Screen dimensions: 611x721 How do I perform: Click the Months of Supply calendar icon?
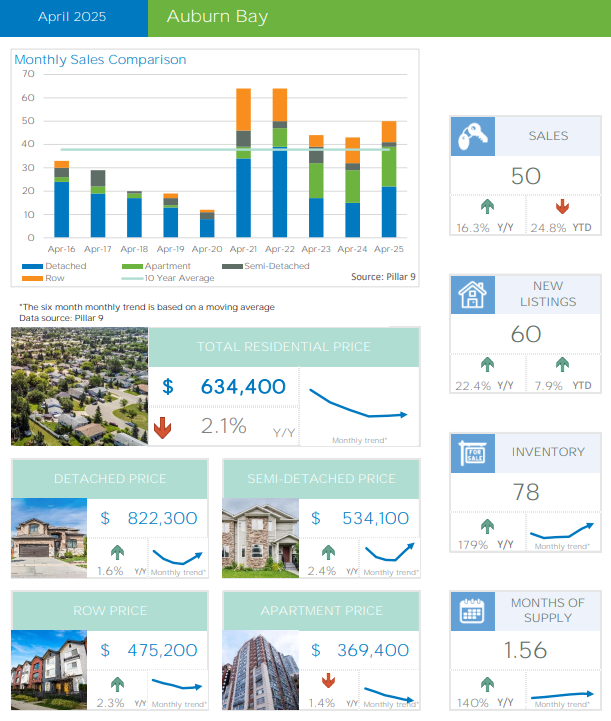pyautogui.click(x=471, y=610)
